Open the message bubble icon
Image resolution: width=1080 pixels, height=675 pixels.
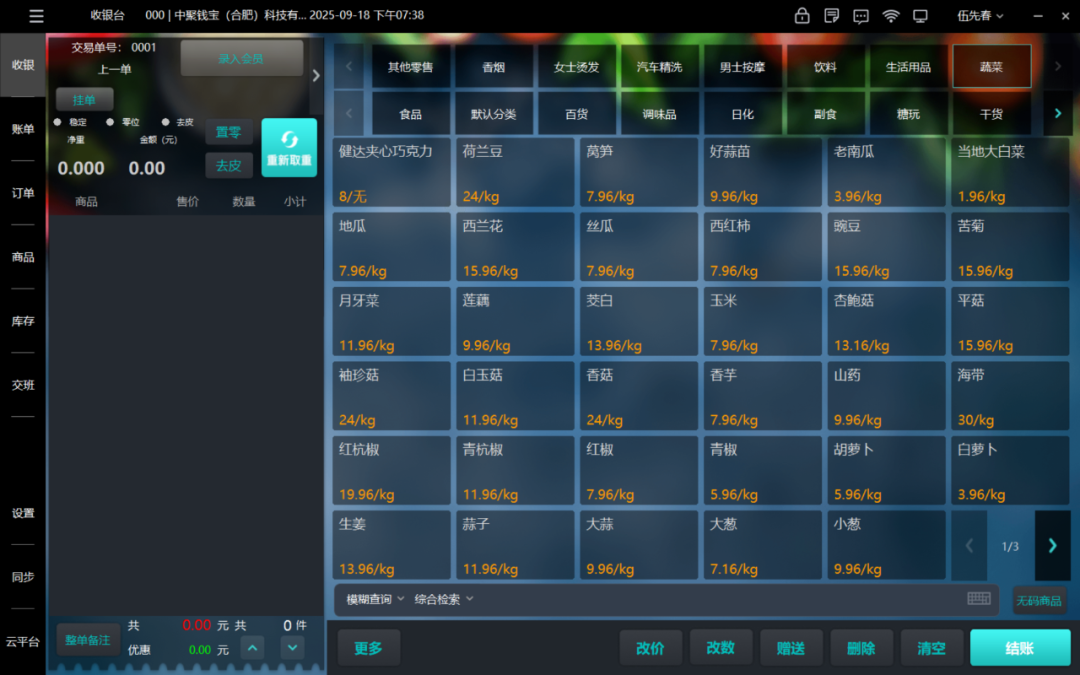860,16
